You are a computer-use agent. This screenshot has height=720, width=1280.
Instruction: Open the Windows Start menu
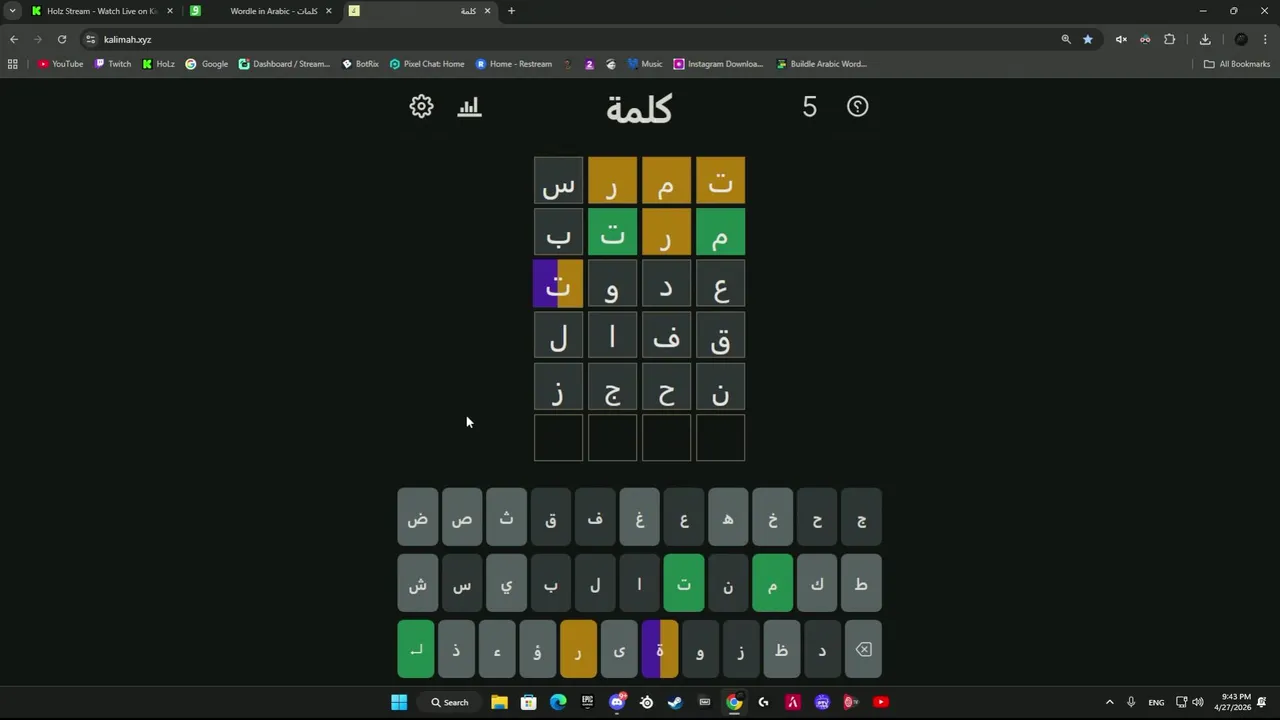[x=399, y=702]
